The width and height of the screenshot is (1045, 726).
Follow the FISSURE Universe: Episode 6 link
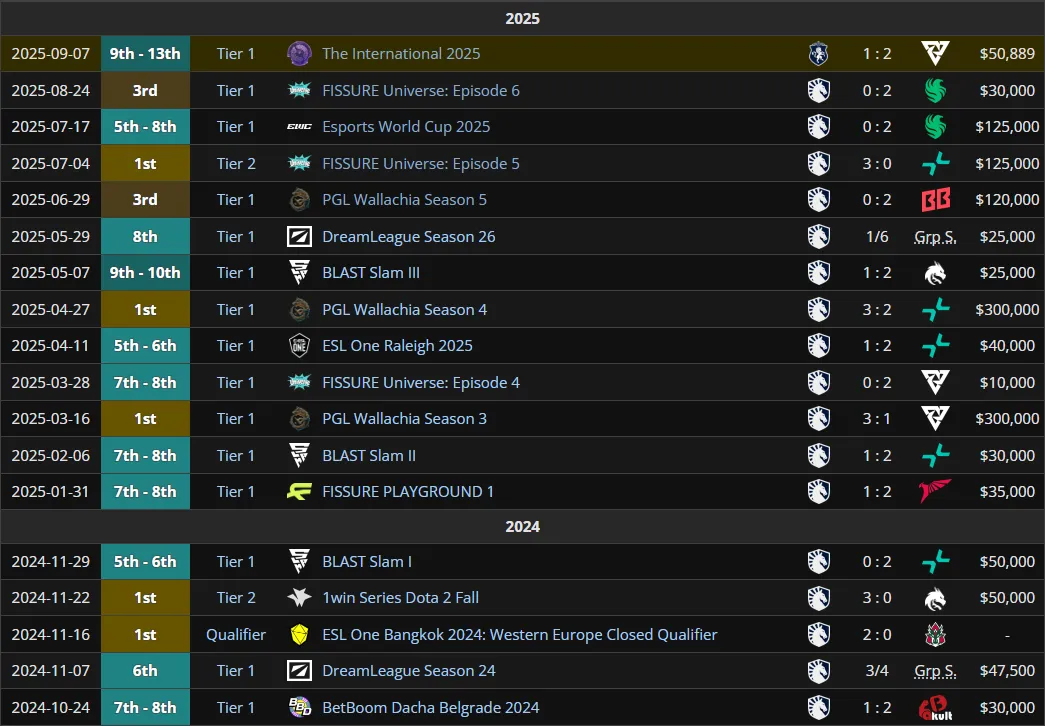[421, 91]
